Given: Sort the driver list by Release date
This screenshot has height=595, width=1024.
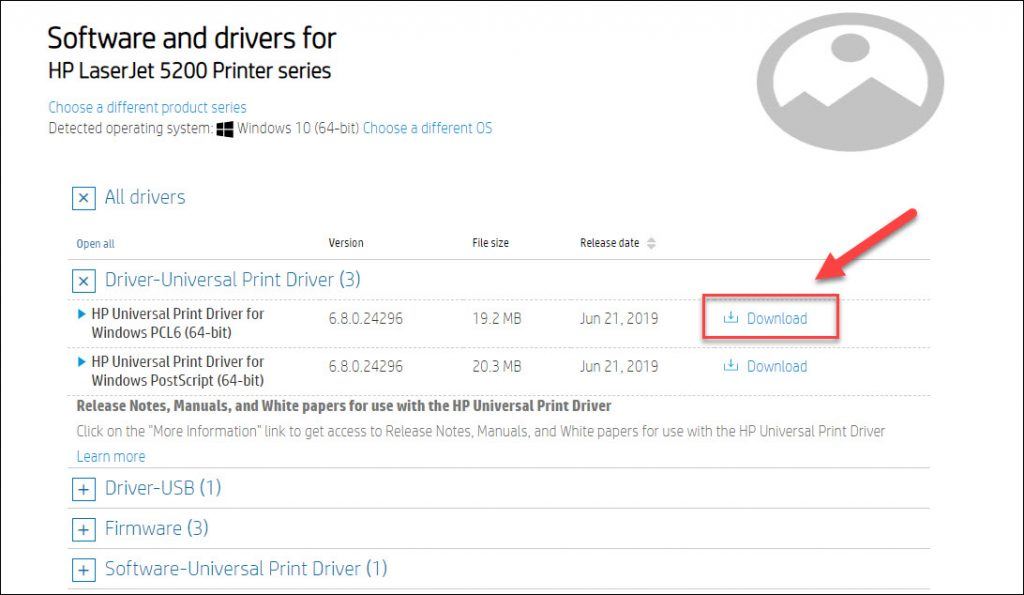Looking at the screenshot, I should (x=651, y=243).
